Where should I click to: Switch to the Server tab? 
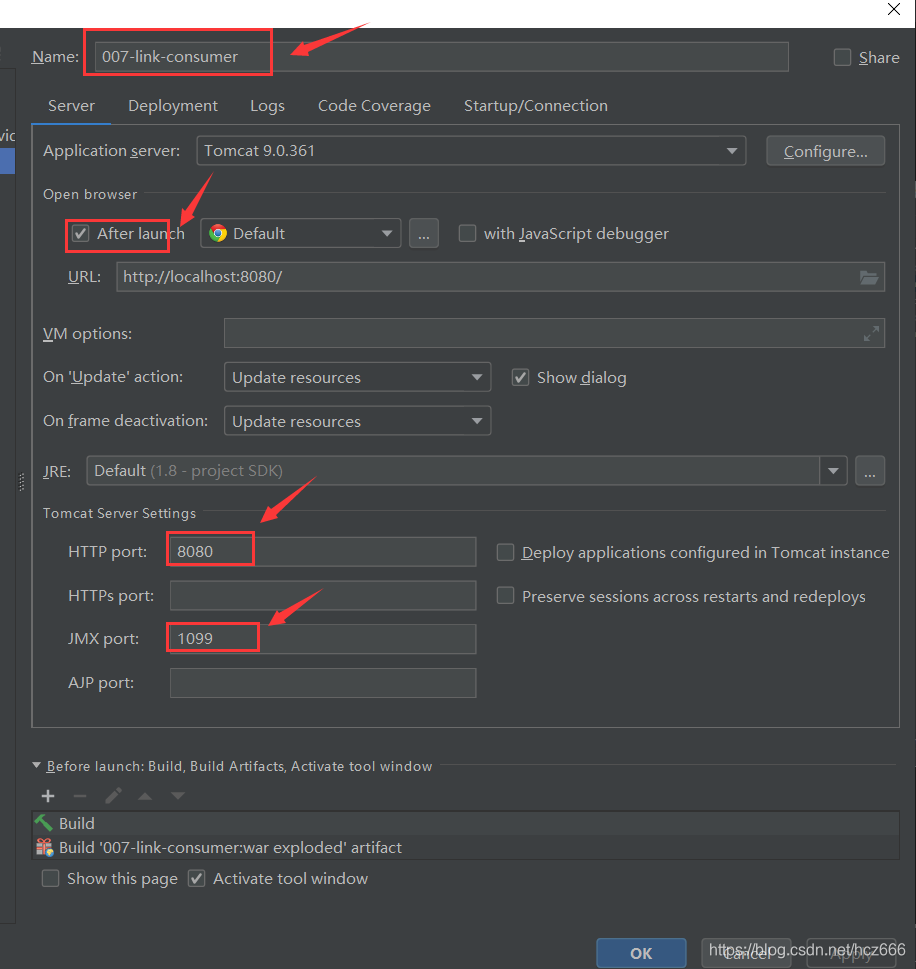coord(71,106)
